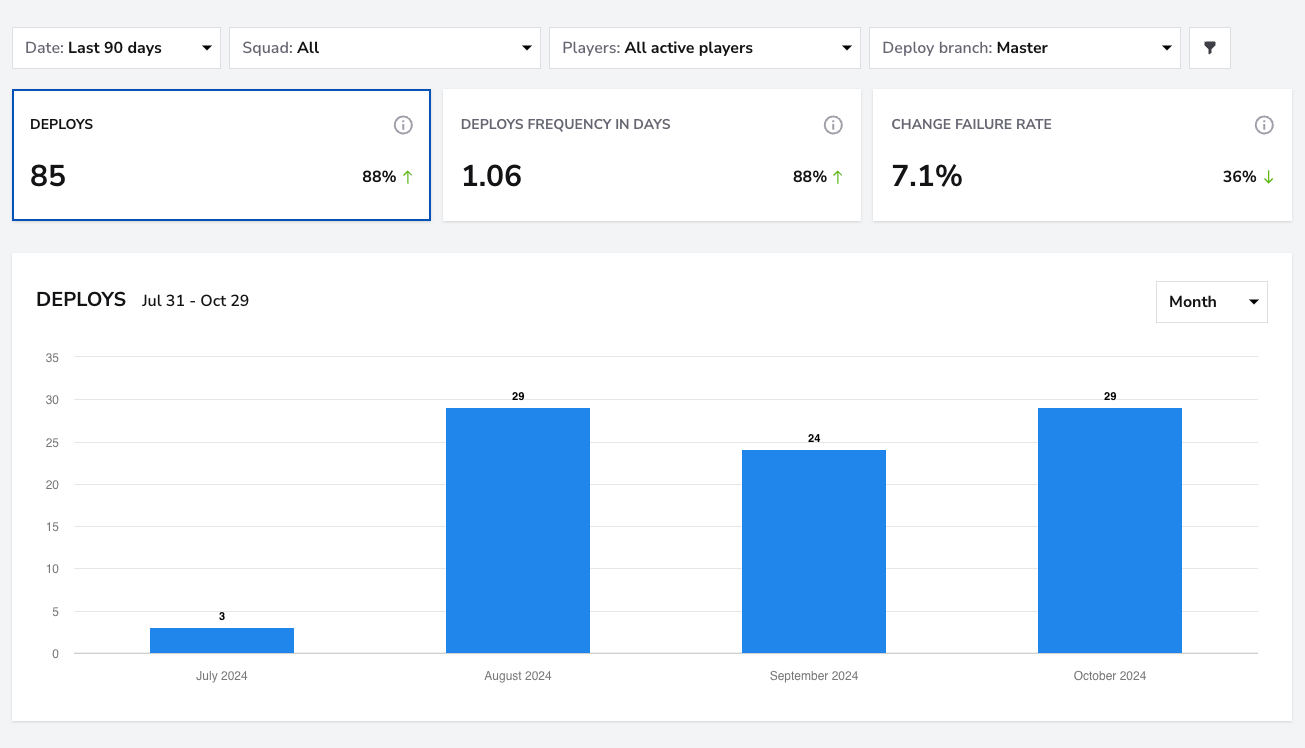The width and height of the screenshot is (1305, 748).
Task: Switch to Change Failure Rate card
Action: point(1082,155)
